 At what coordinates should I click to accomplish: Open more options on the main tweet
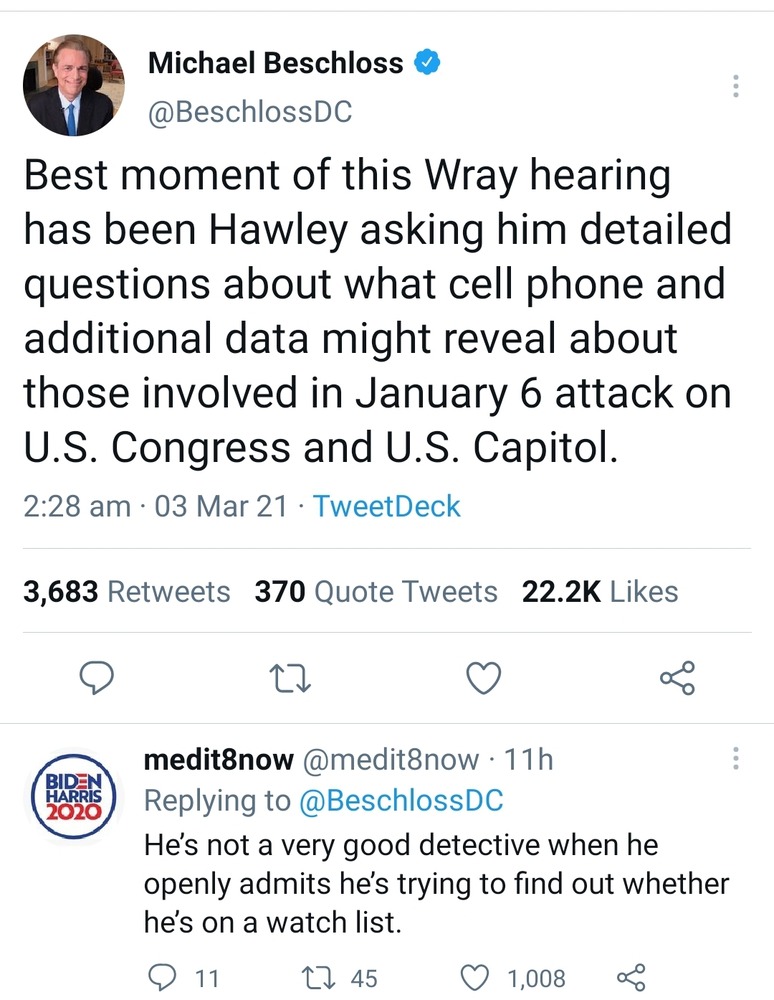click(x=736, y=87)
